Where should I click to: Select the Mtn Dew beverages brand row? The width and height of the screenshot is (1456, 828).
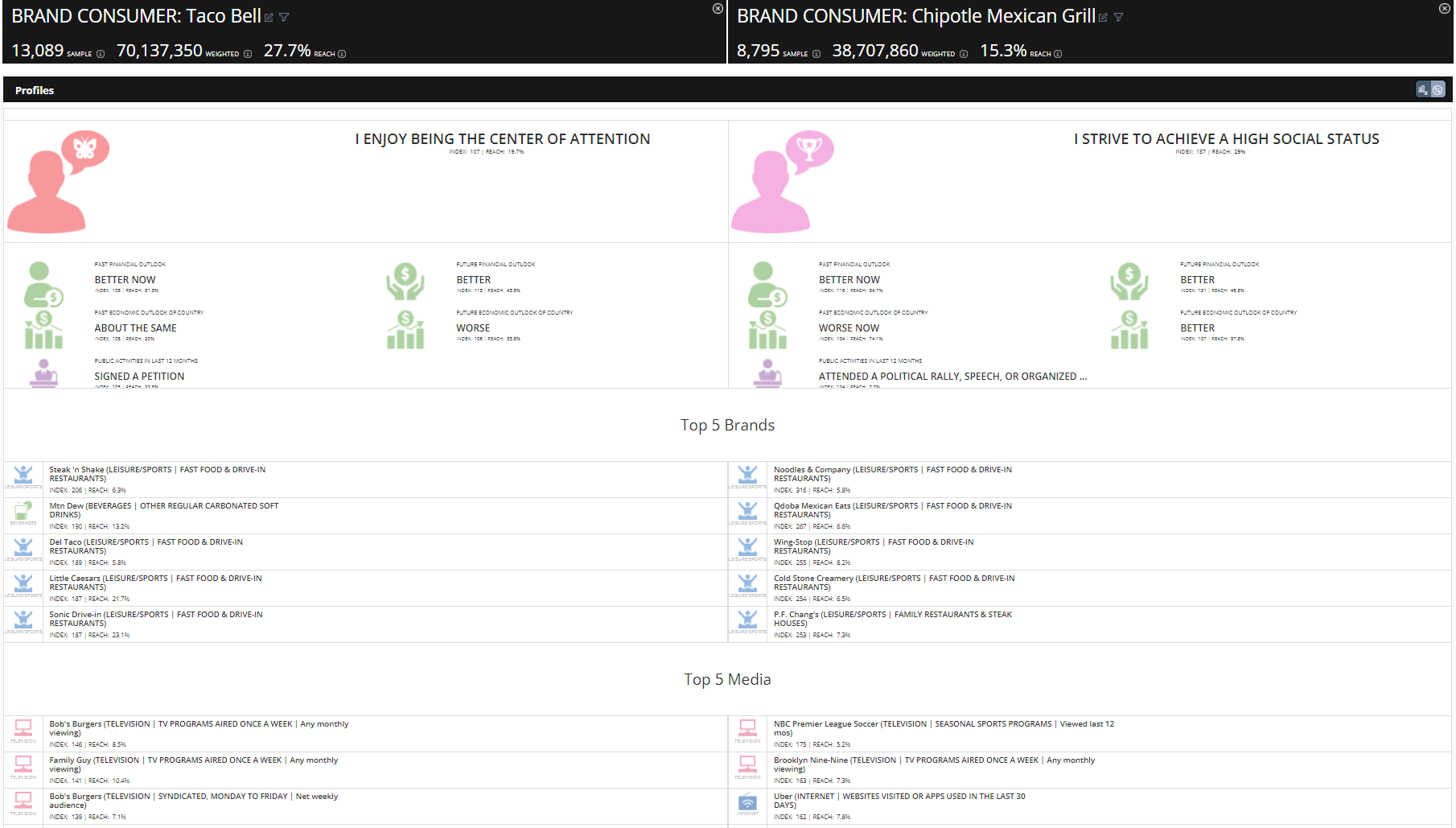click(365, 516)
